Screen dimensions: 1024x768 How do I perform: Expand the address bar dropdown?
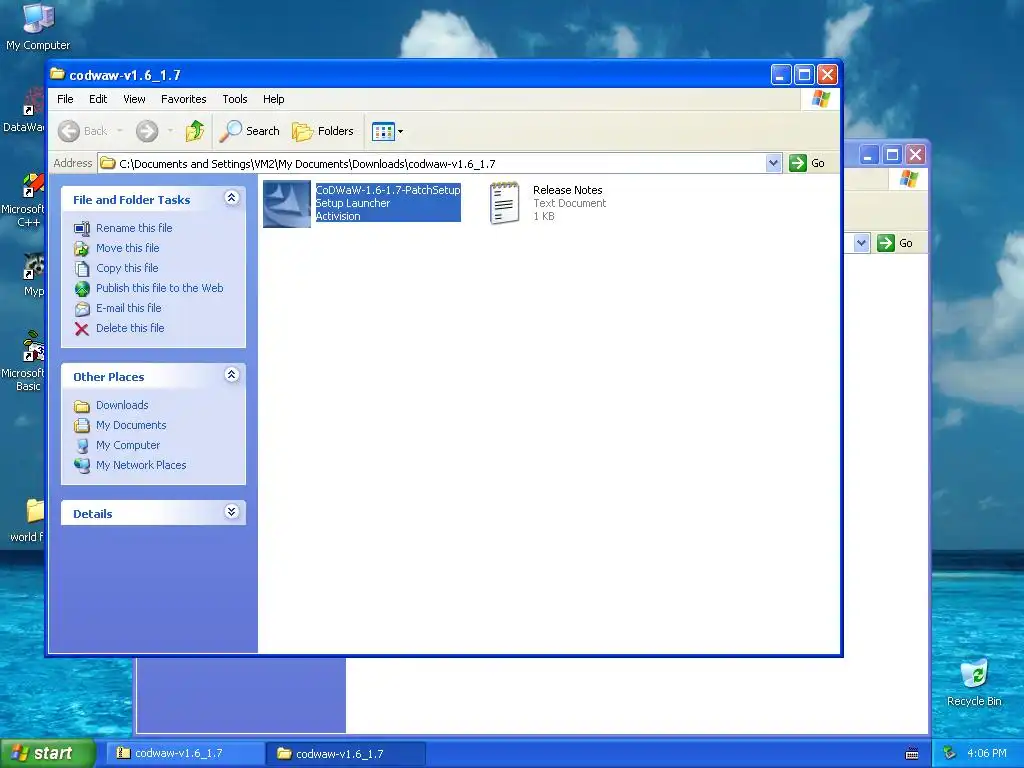click(773, 163)
